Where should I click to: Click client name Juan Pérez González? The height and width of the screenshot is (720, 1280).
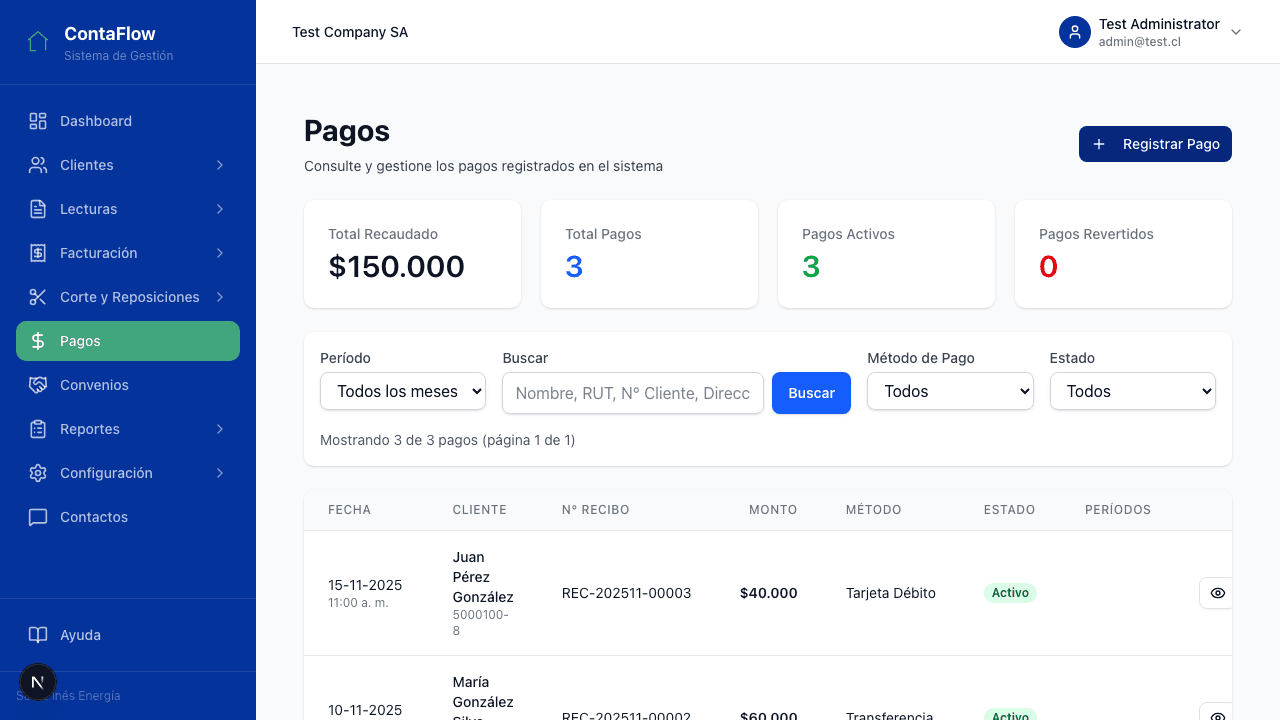[483, 577]
